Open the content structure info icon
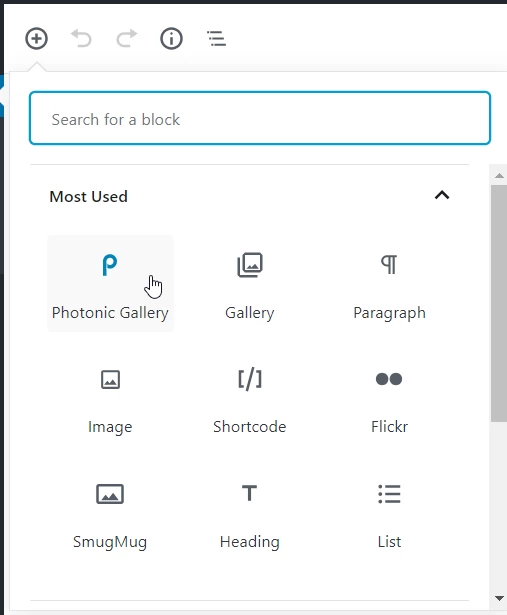 tap(171, 38)
